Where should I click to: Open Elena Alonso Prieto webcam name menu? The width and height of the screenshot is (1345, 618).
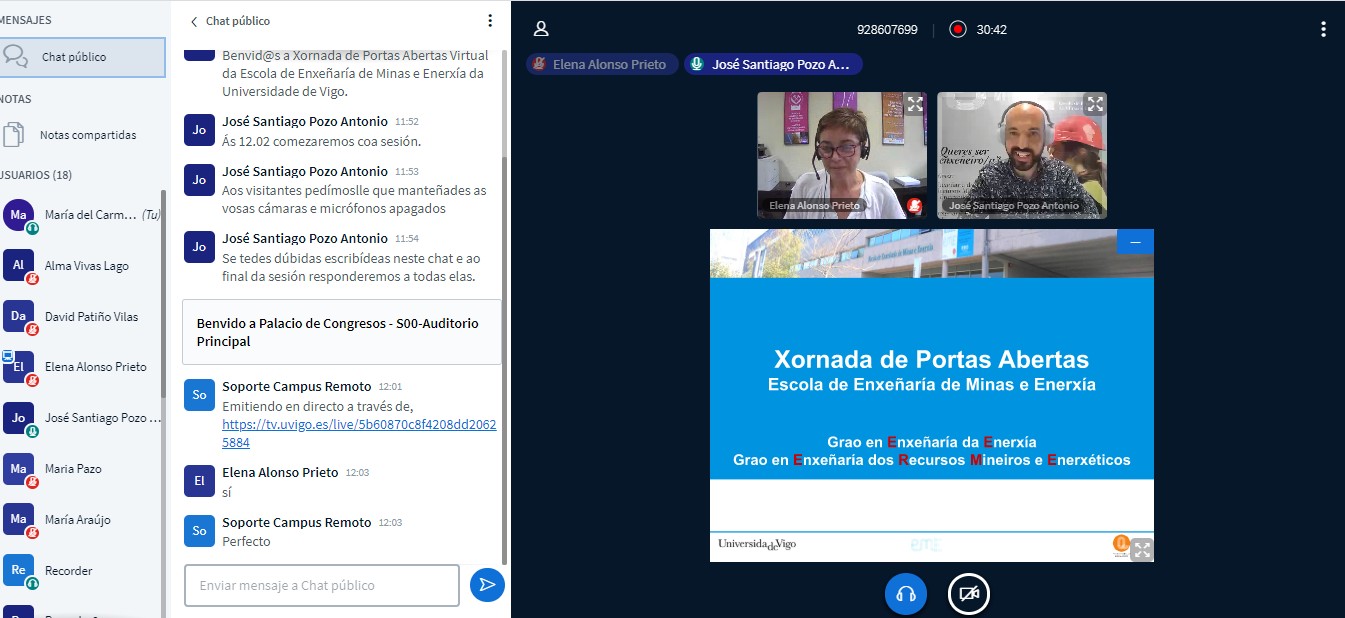(814, 206)
